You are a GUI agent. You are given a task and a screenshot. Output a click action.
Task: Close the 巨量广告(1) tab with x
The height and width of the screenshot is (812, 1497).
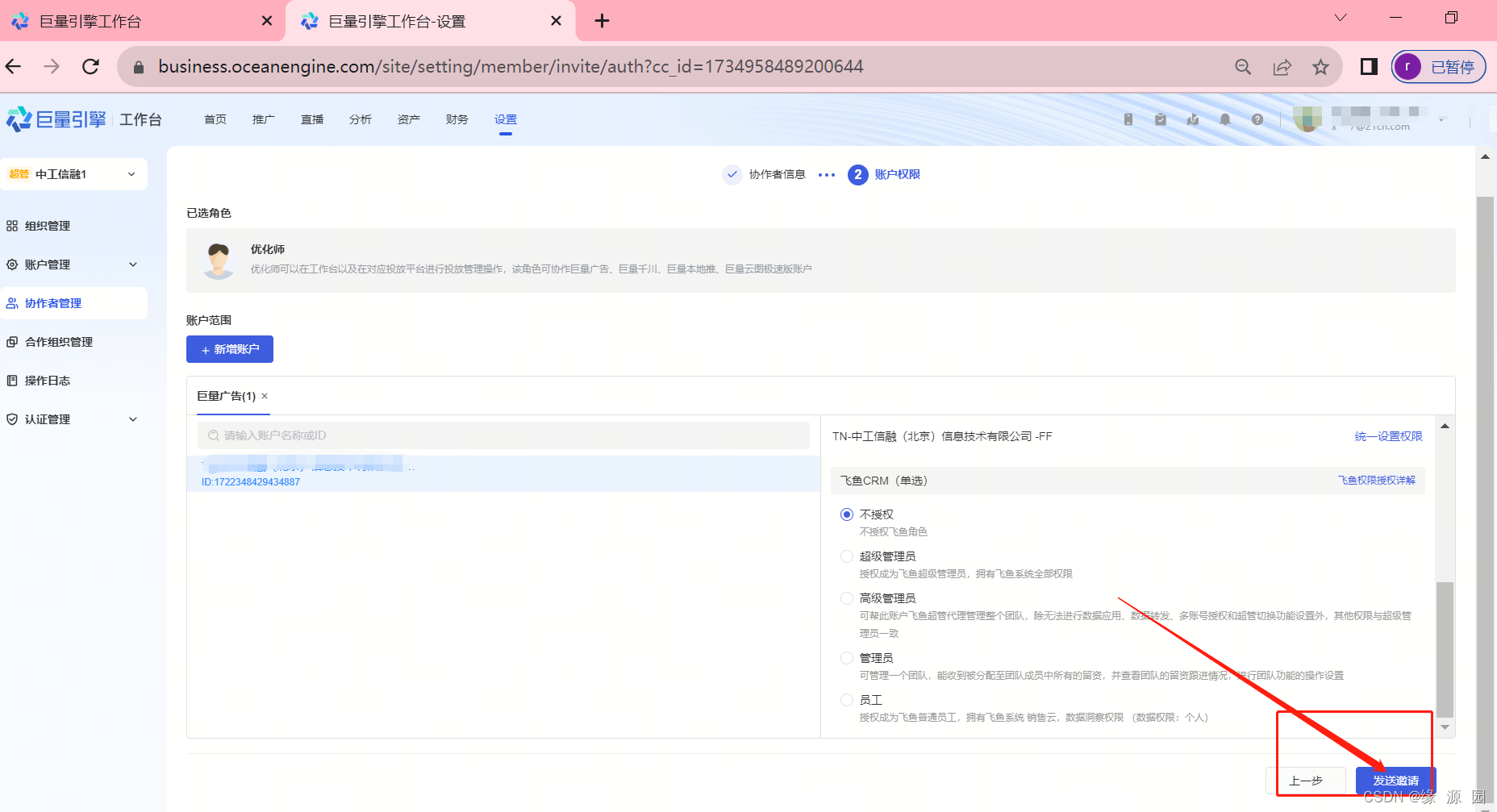point(265,396)
